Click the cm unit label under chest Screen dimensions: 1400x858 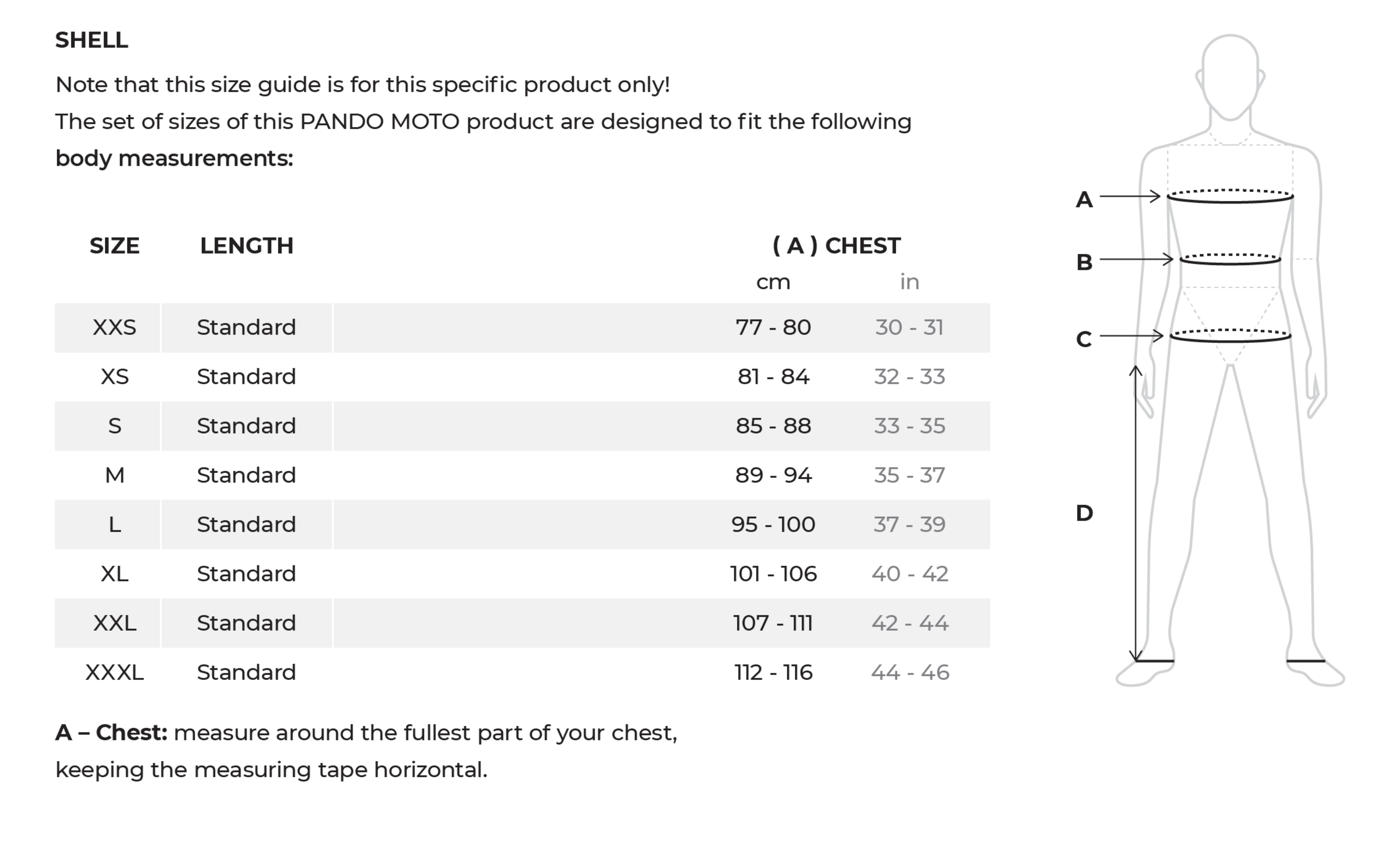tap(773, 282)
